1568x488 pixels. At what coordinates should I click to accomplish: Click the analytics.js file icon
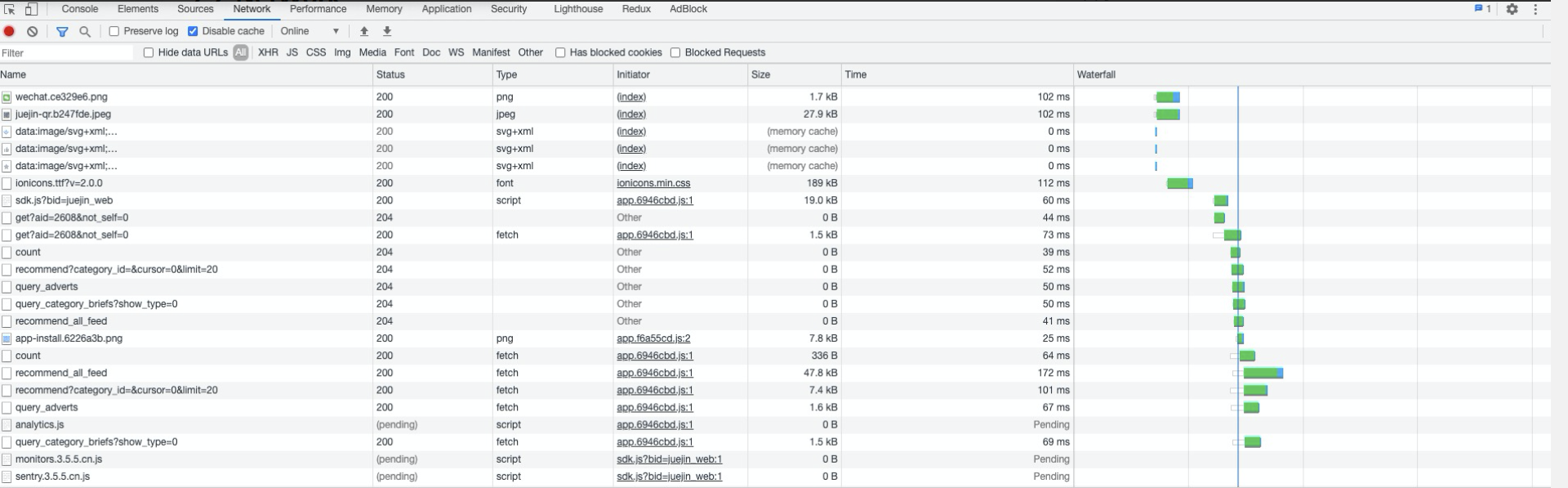tap(7, 425)
